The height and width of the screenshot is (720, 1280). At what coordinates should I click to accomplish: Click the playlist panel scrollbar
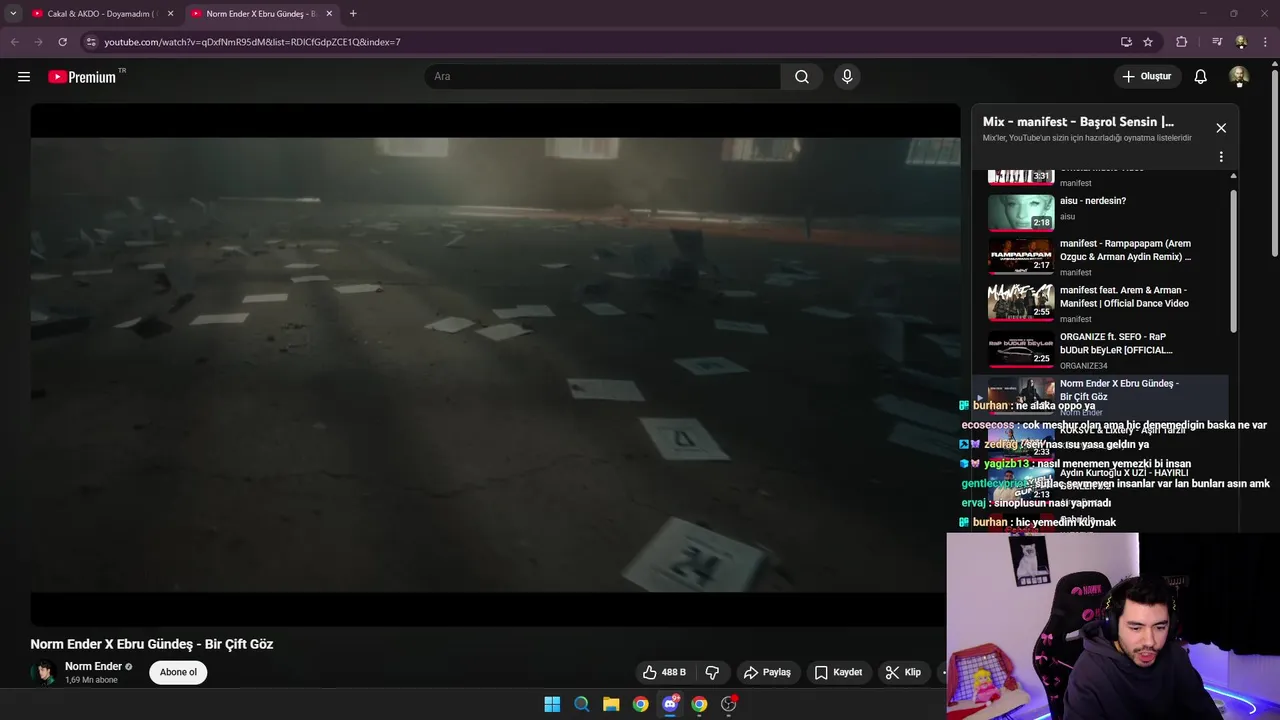(1233, 260)
